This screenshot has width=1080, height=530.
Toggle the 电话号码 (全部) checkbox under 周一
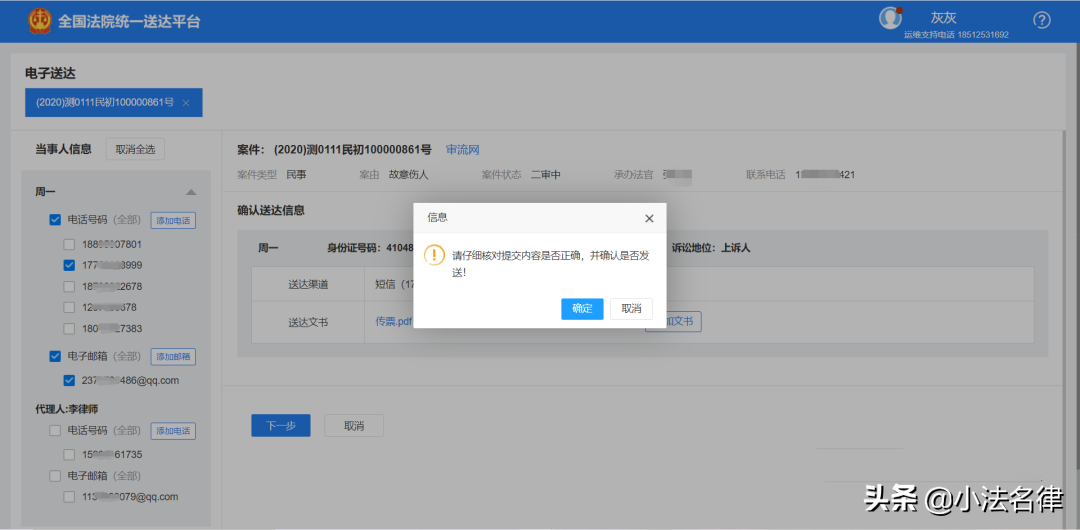[x=55, y=220]
